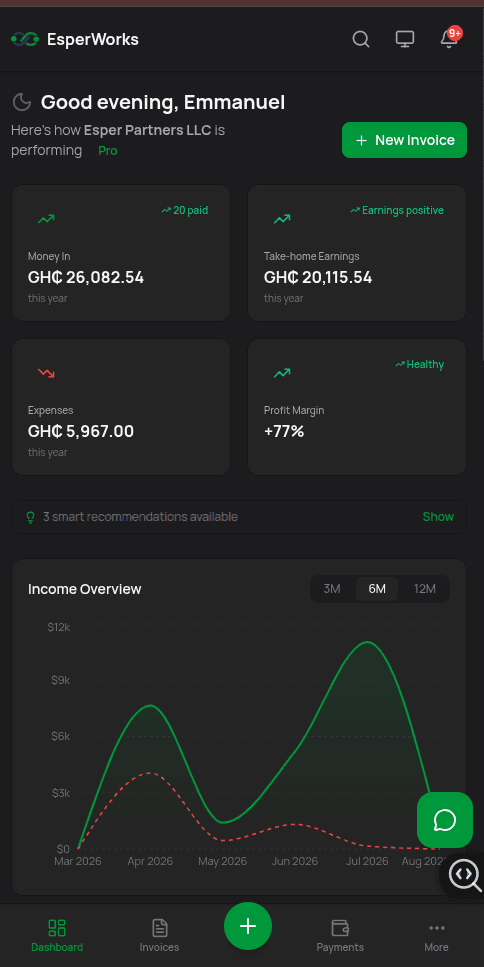Click the Mar 2026 chart axis label
Screen dimensions: 484x967
78,861
